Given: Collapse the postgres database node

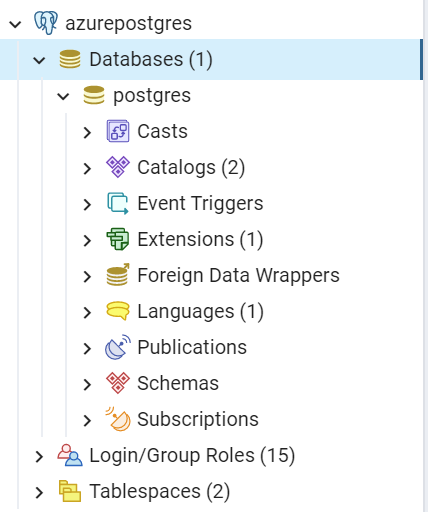Looking at the screenshot, I should point(63,96).
